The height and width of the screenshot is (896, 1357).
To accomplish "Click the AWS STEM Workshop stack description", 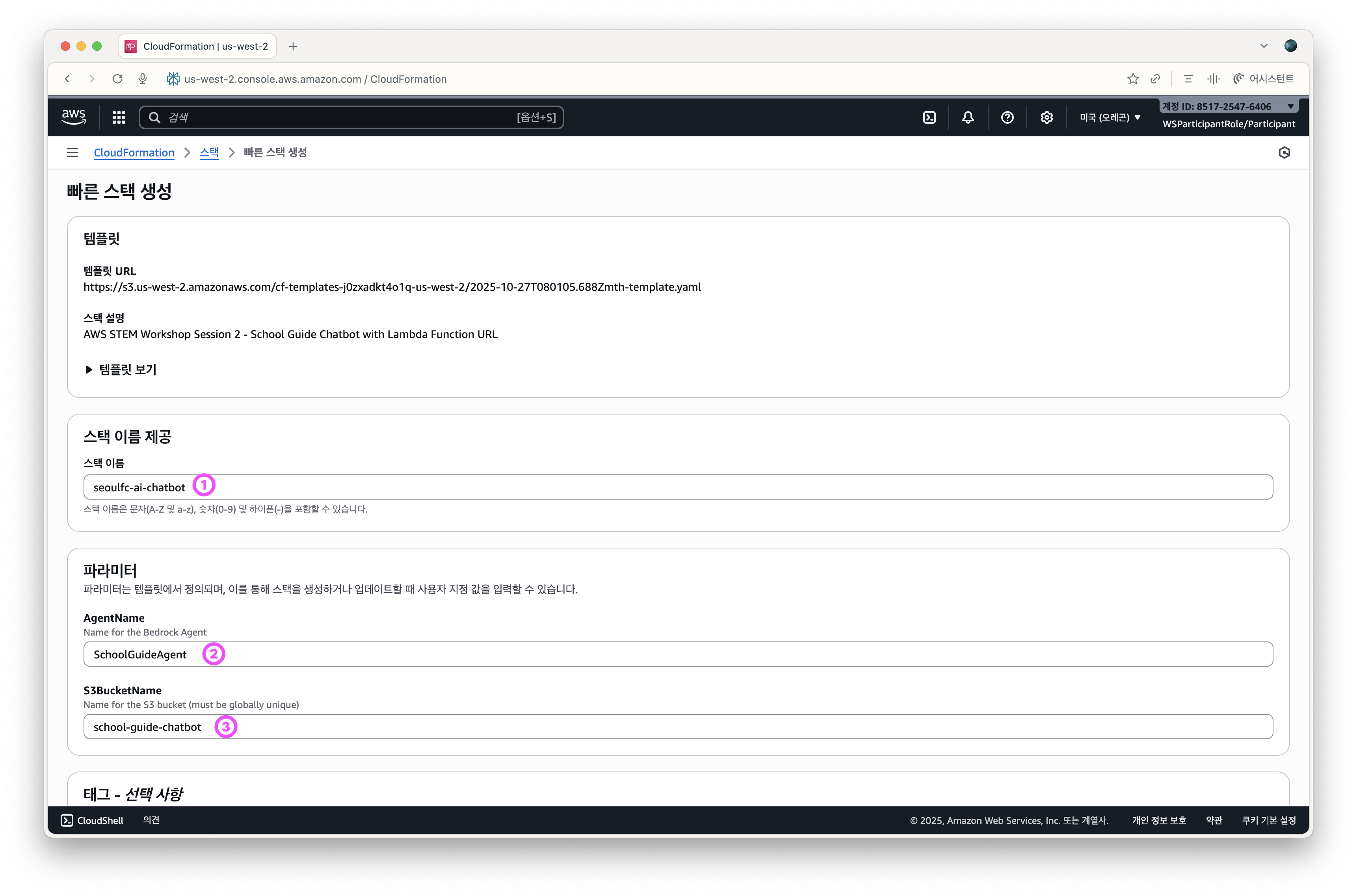I will tap(290, 334).
